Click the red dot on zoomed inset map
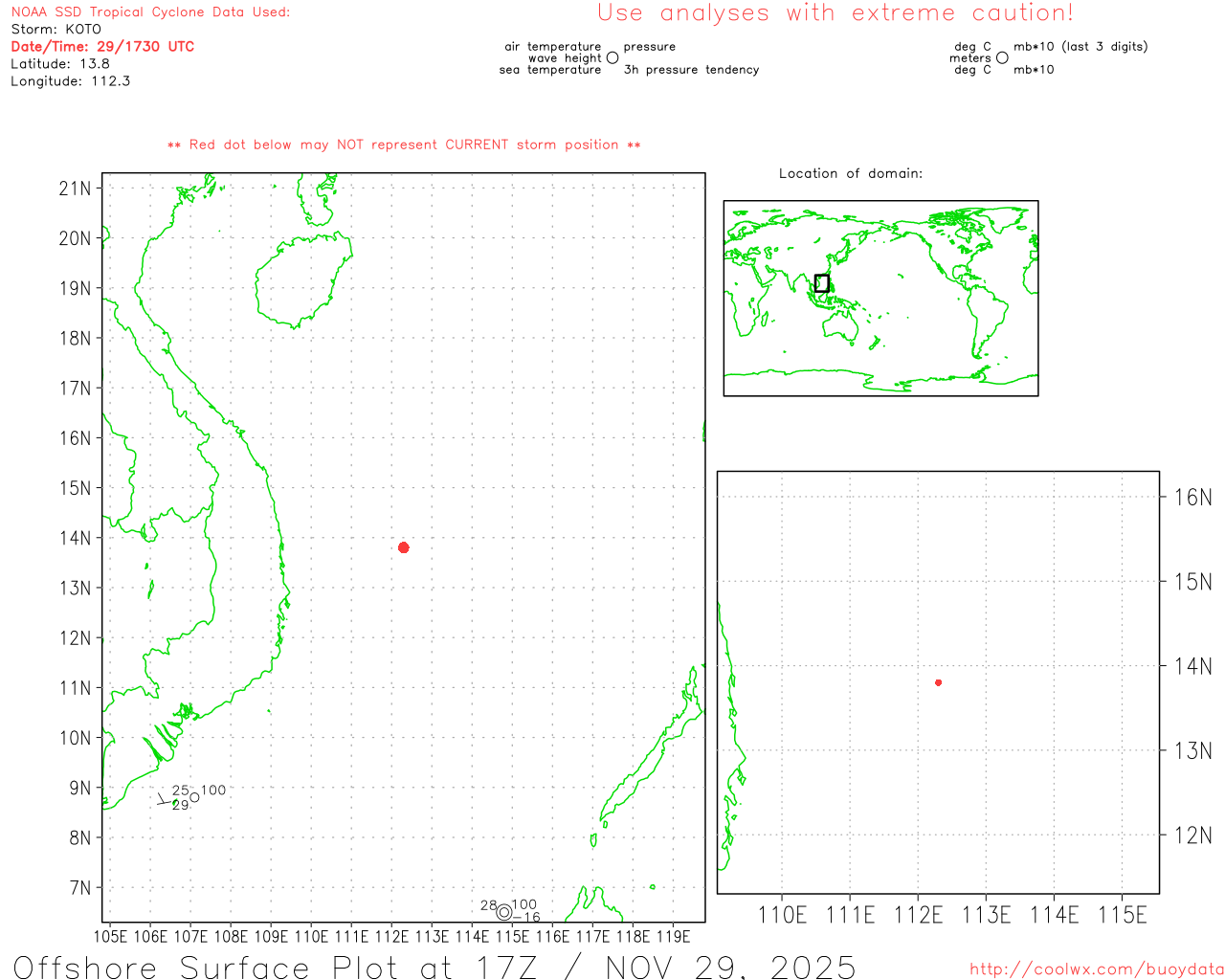 (938, 682)
